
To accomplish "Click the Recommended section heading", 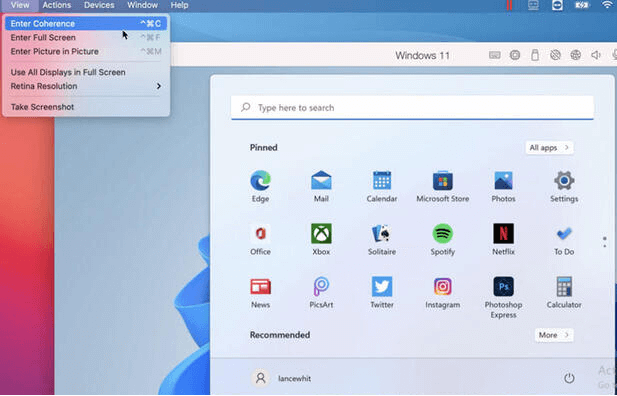I will (x=280, y=335).
